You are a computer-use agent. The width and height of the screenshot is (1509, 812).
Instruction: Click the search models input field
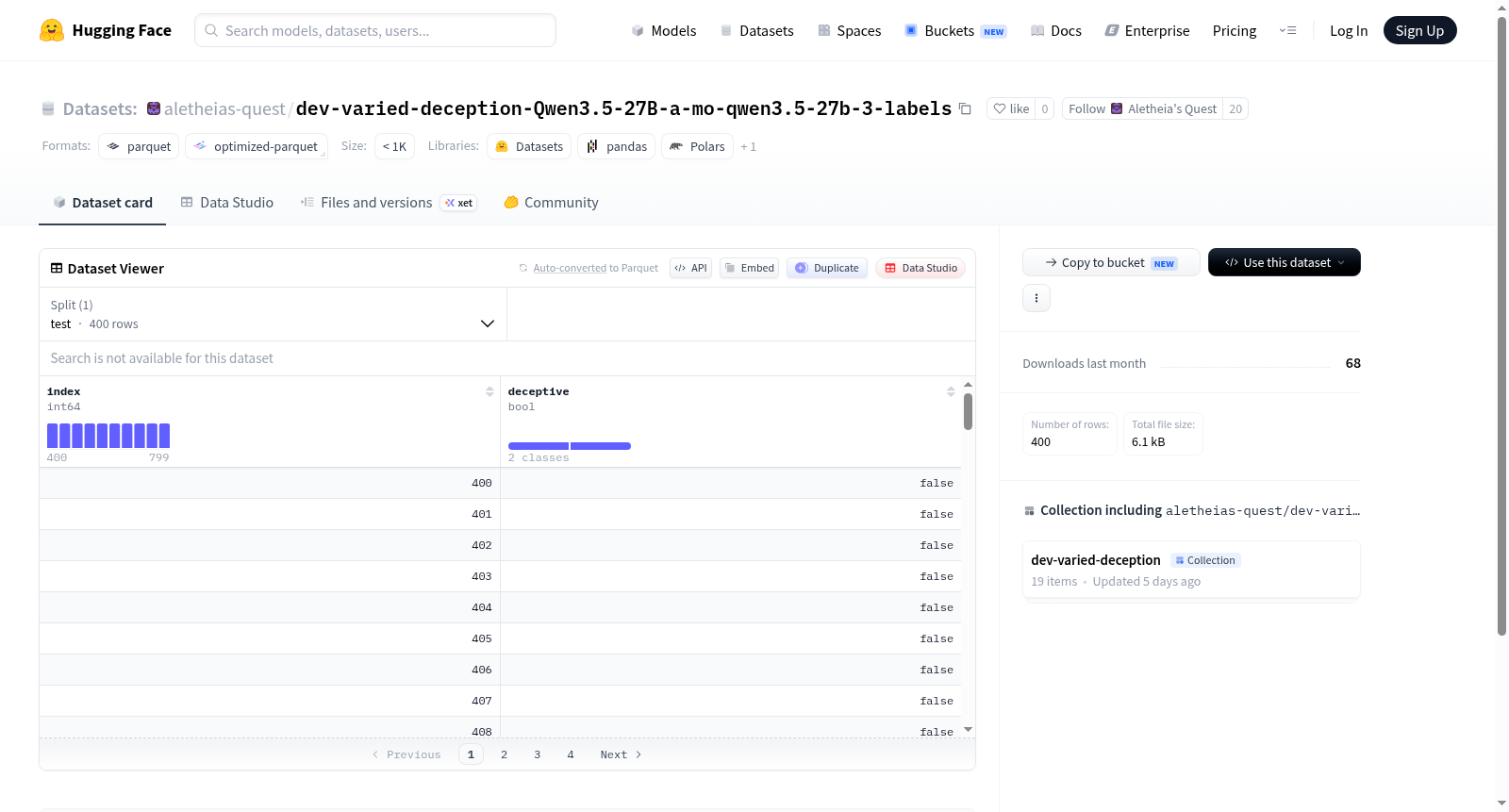375,30
